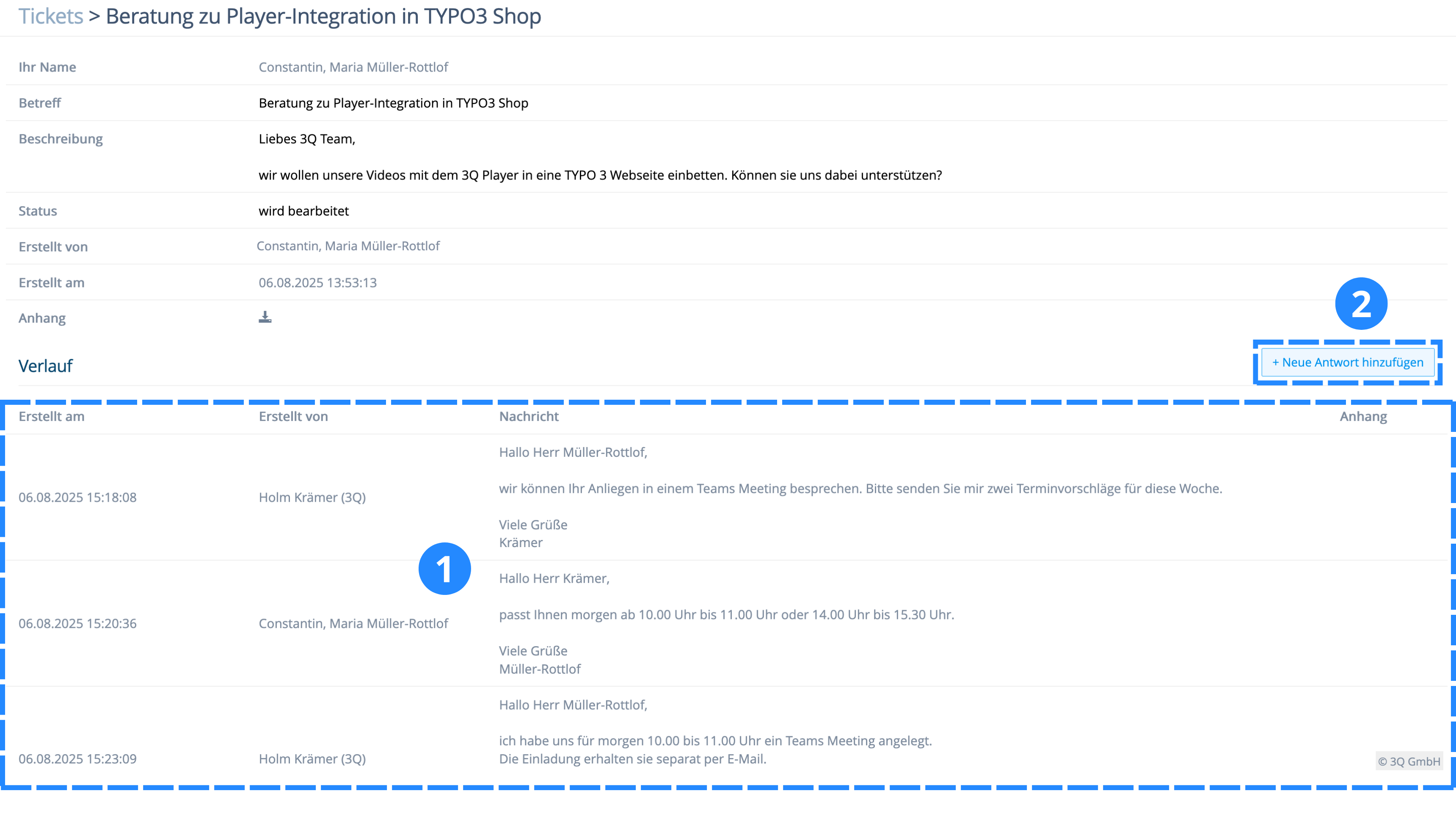Viewport: 1456px width, 835px height.
Task: Click the Verlauf section heading
Action: tap(45, 366)
